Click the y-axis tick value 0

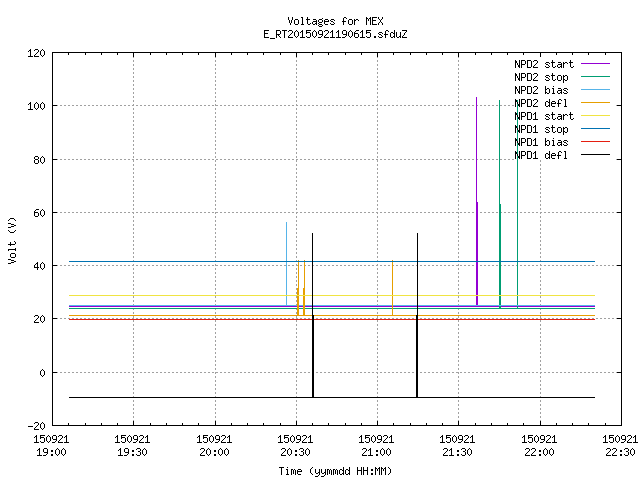43,373
